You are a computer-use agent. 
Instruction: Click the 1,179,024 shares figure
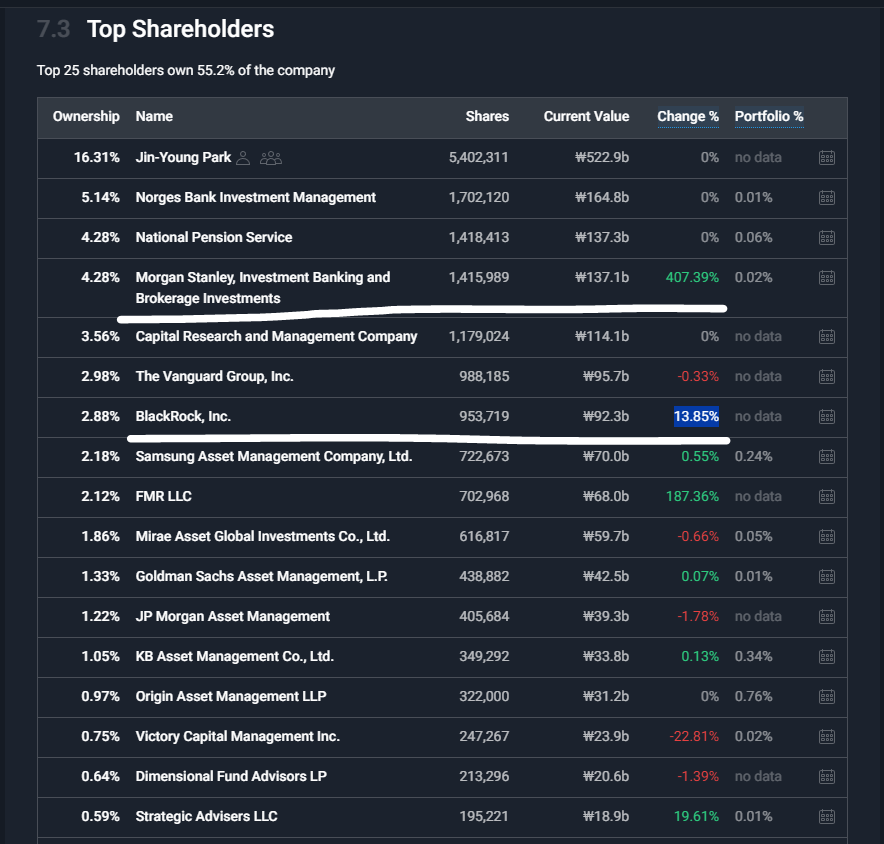[x=479, y=337]
